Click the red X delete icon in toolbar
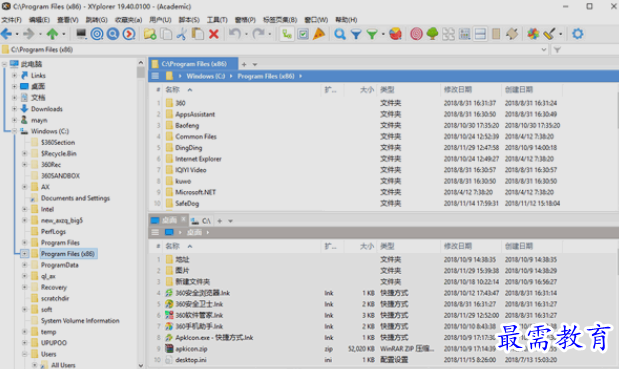The image size is (619, 369). [x=214, y=34]
